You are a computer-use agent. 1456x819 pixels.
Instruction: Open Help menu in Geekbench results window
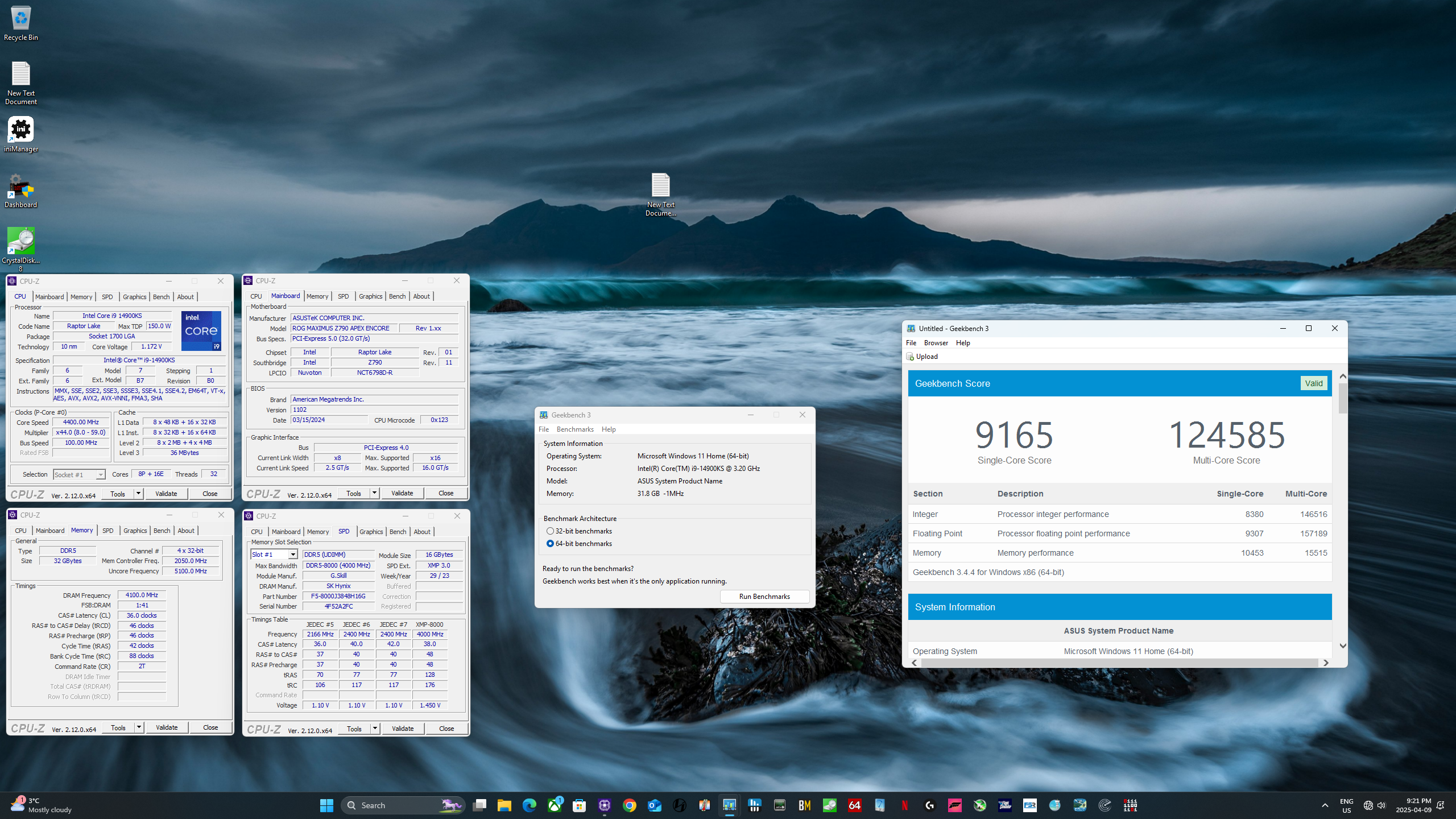pyautogui.click(x=963, y=343)
